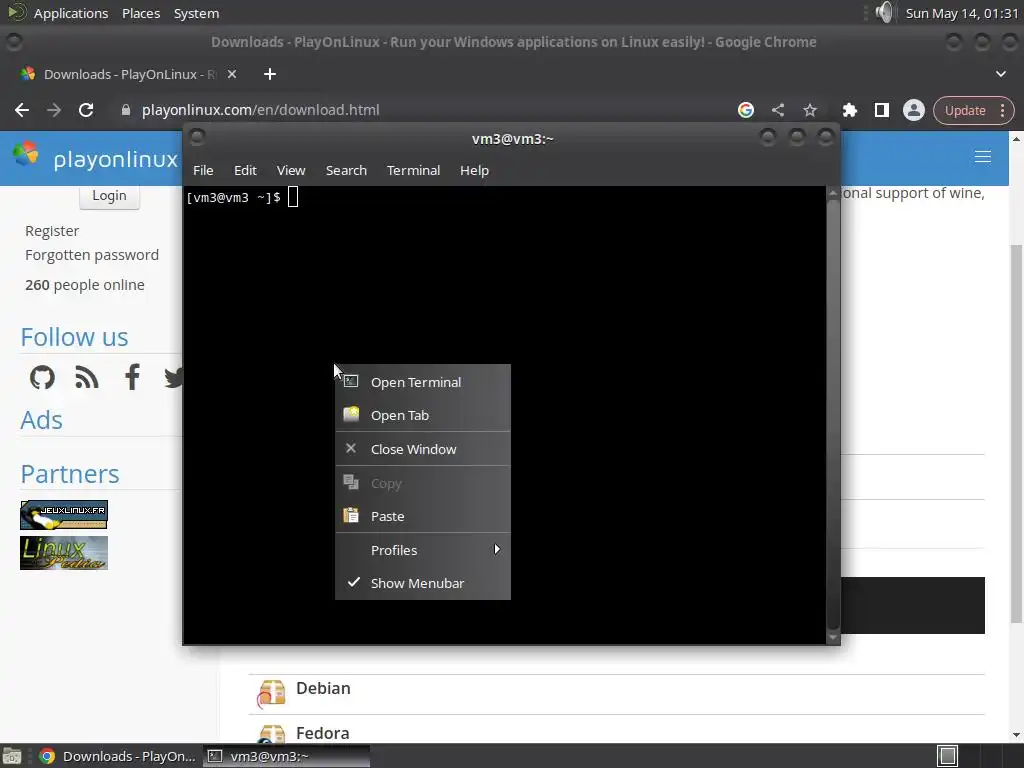
Task: Open the Applications panel menu
Action: (71, 13)
